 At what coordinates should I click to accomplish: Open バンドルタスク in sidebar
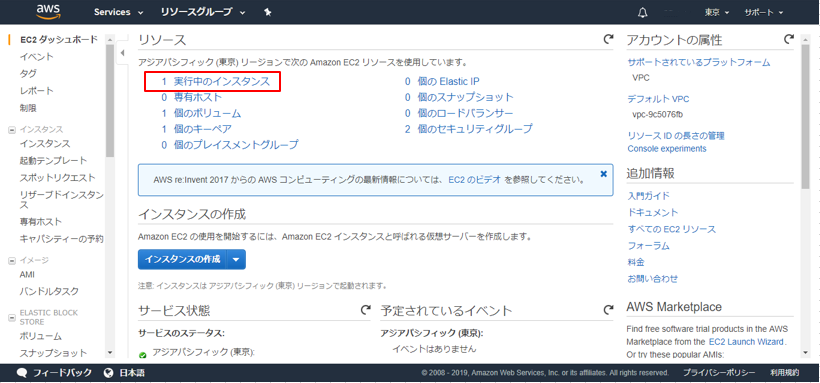click(x=49, y=291)
